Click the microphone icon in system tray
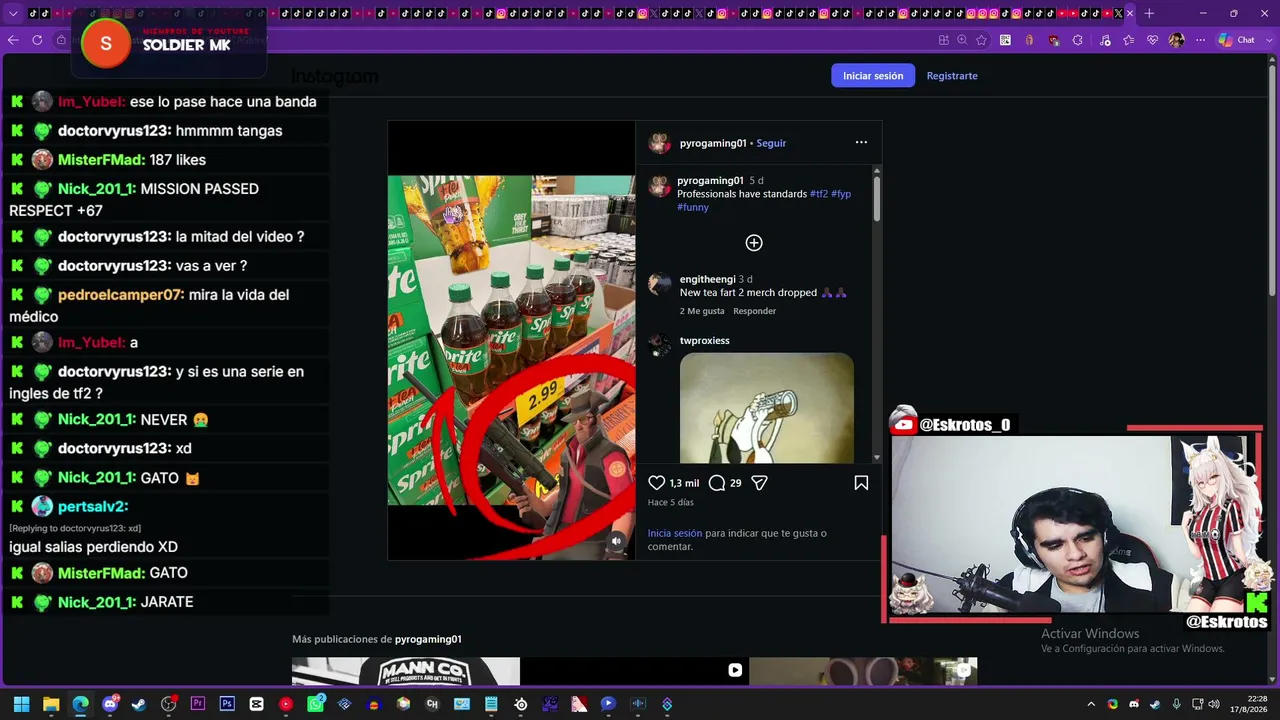Image resolution: width=1280 pixels, height=720 pixels. [1176, 704]
